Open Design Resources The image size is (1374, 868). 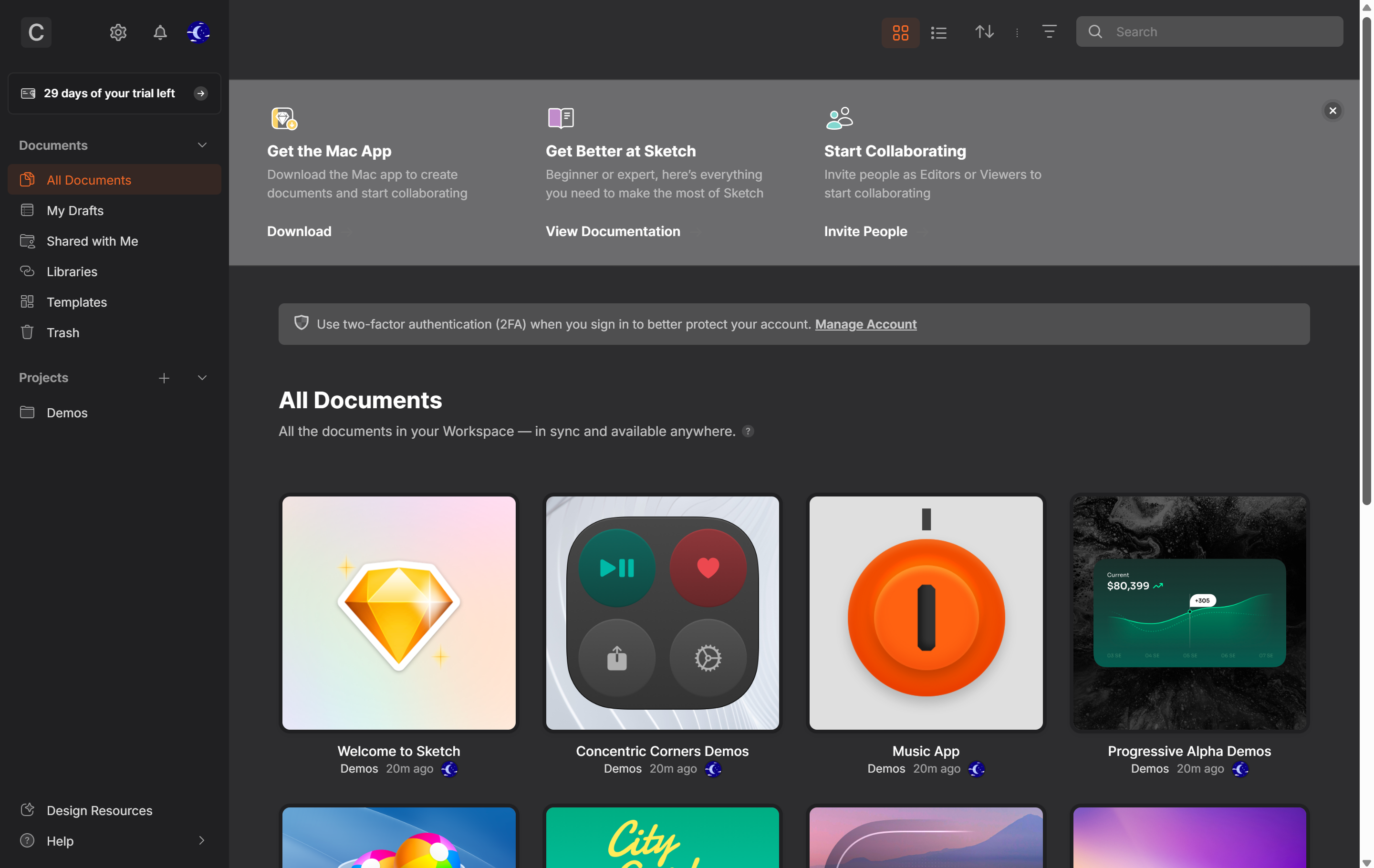(x=114, y=810)
